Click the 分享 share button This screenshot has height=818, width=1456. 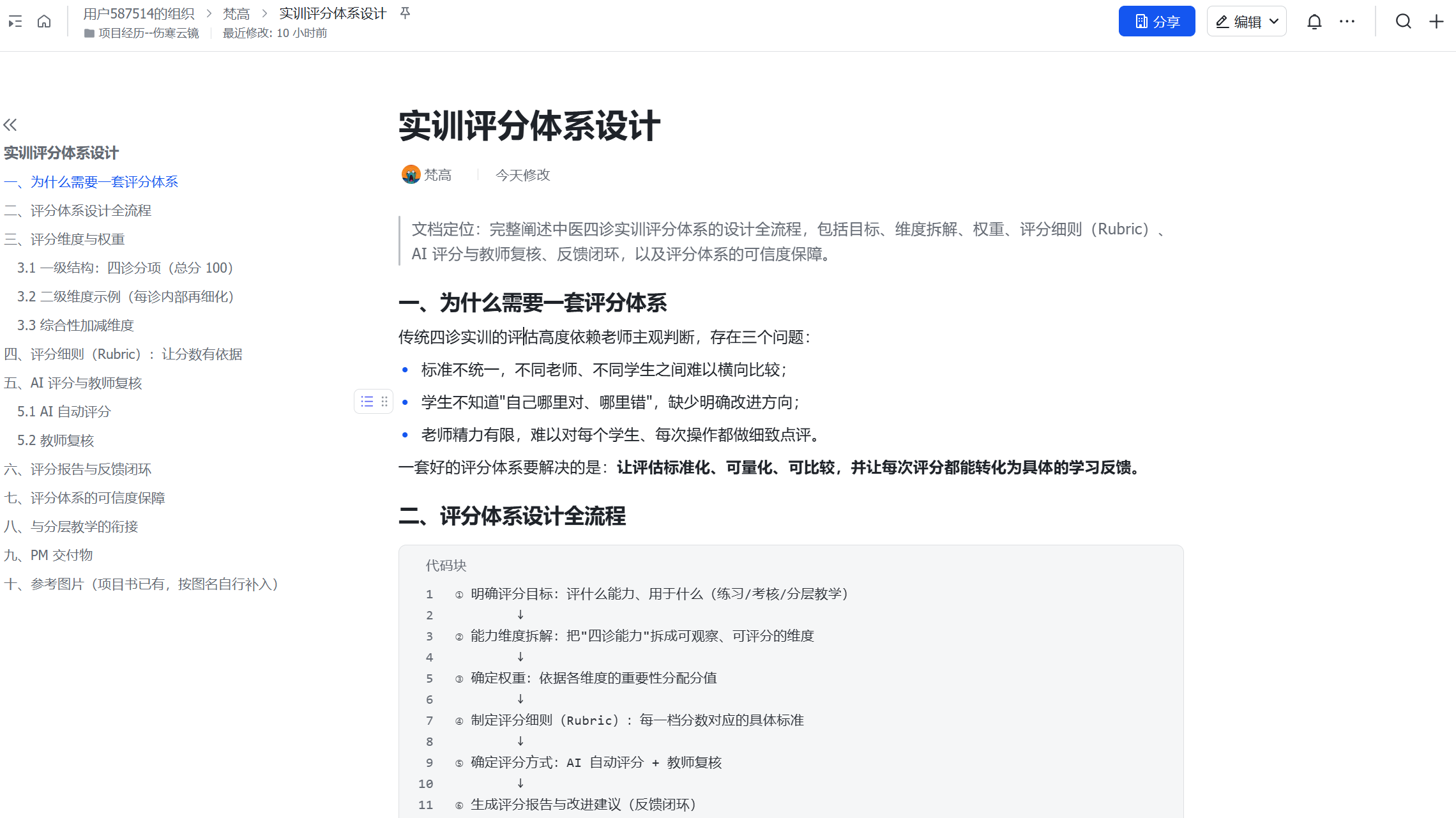click(1156, 22)
